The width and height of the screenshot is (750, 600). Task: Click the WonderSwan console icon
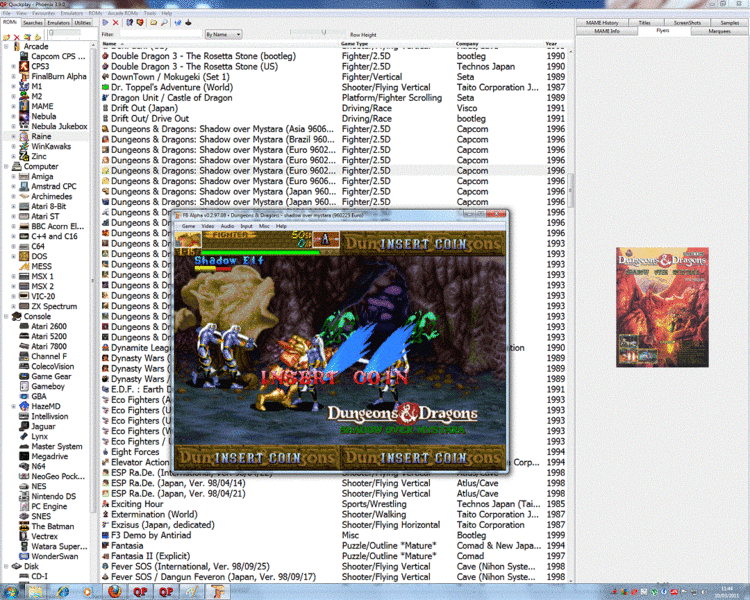[24, 556]
